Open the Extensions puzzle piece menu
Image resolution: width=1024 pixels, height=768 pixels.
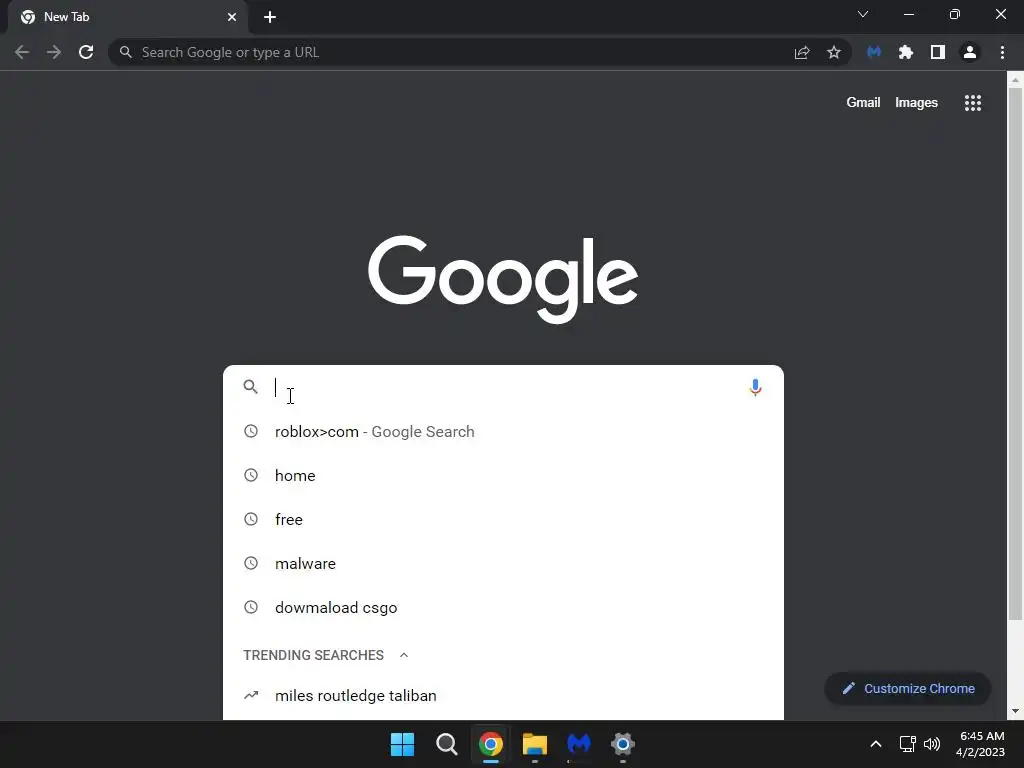pyautogui.click(x=906, y=52)
